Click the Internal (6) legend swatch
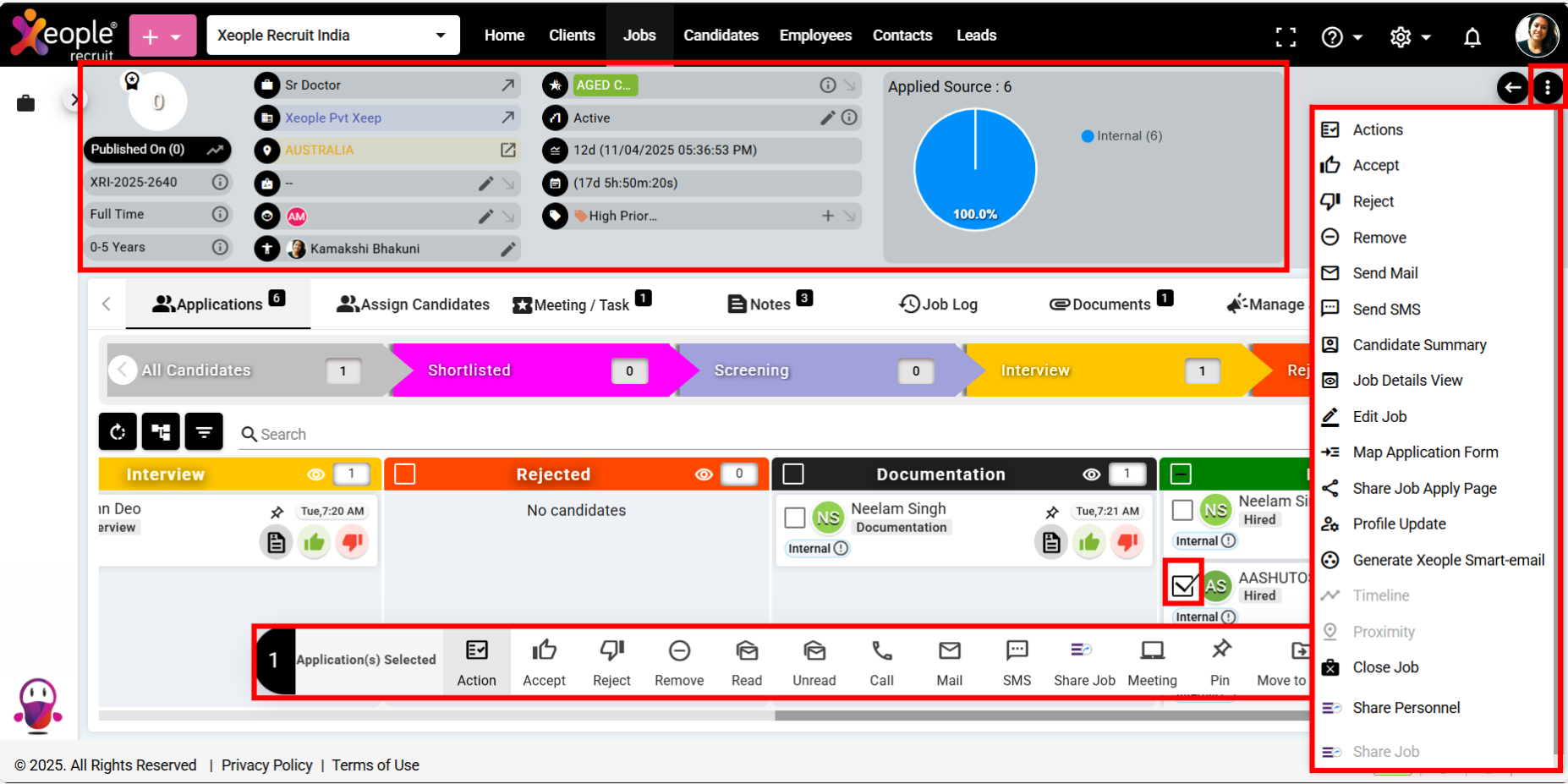The height and width of the screenshot is (784, 1568). click(1088, 135)
